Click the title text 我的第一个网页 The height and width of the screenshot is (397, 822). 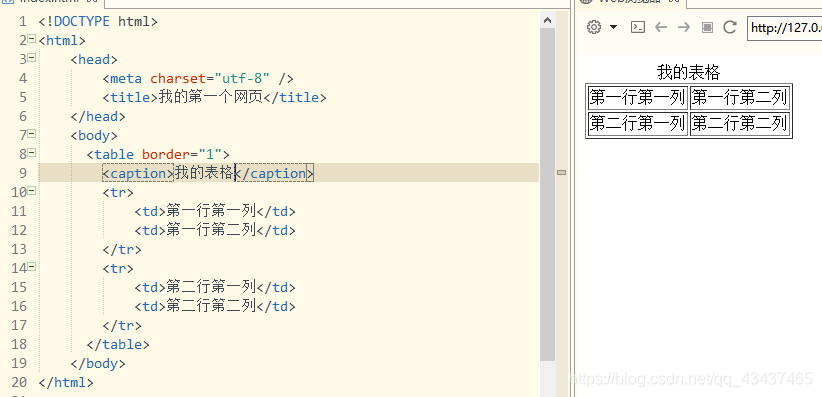(x=211, y=98)
